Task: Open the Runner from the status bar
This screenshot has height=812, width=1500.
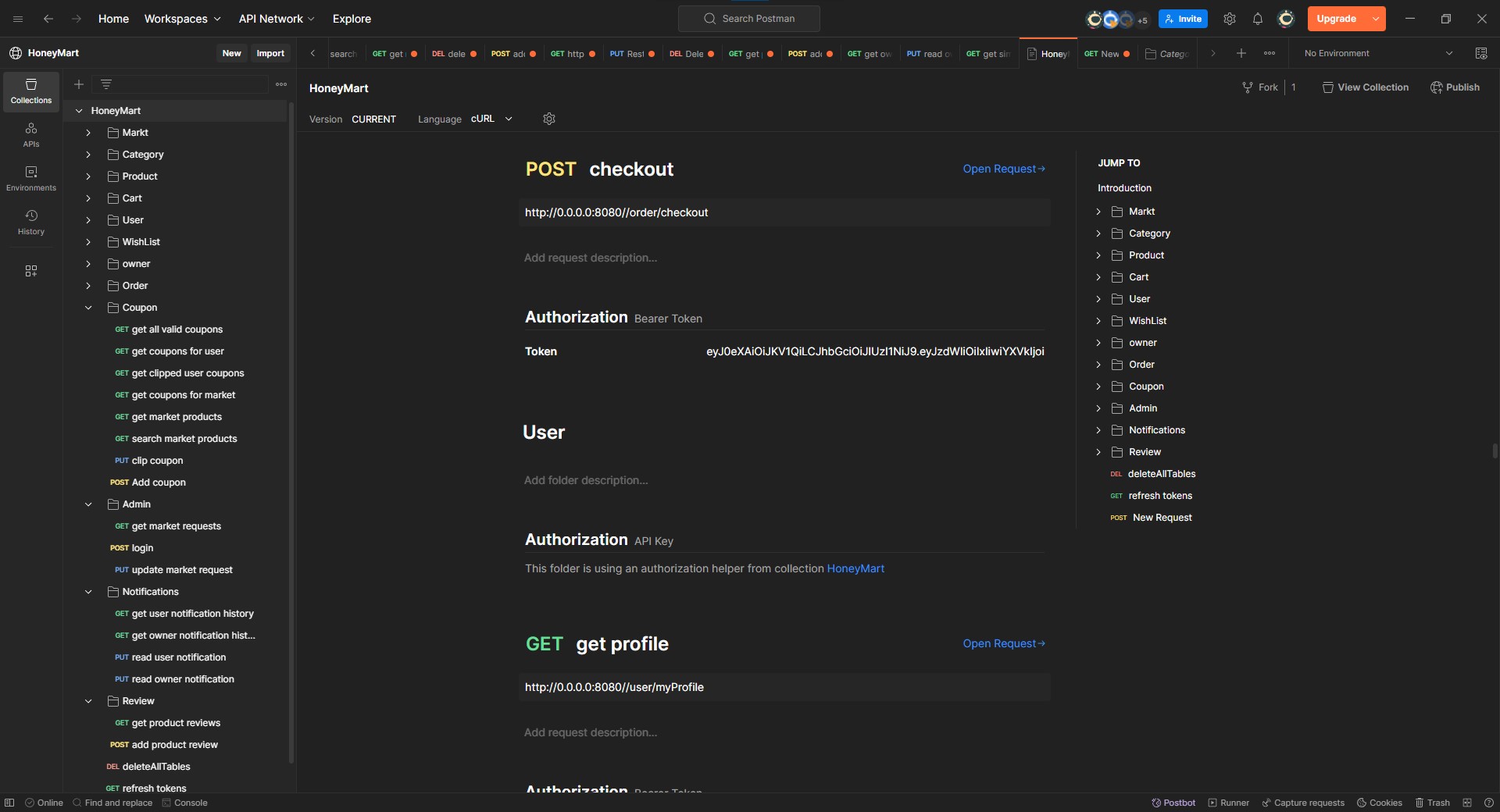Action: 1227,803
